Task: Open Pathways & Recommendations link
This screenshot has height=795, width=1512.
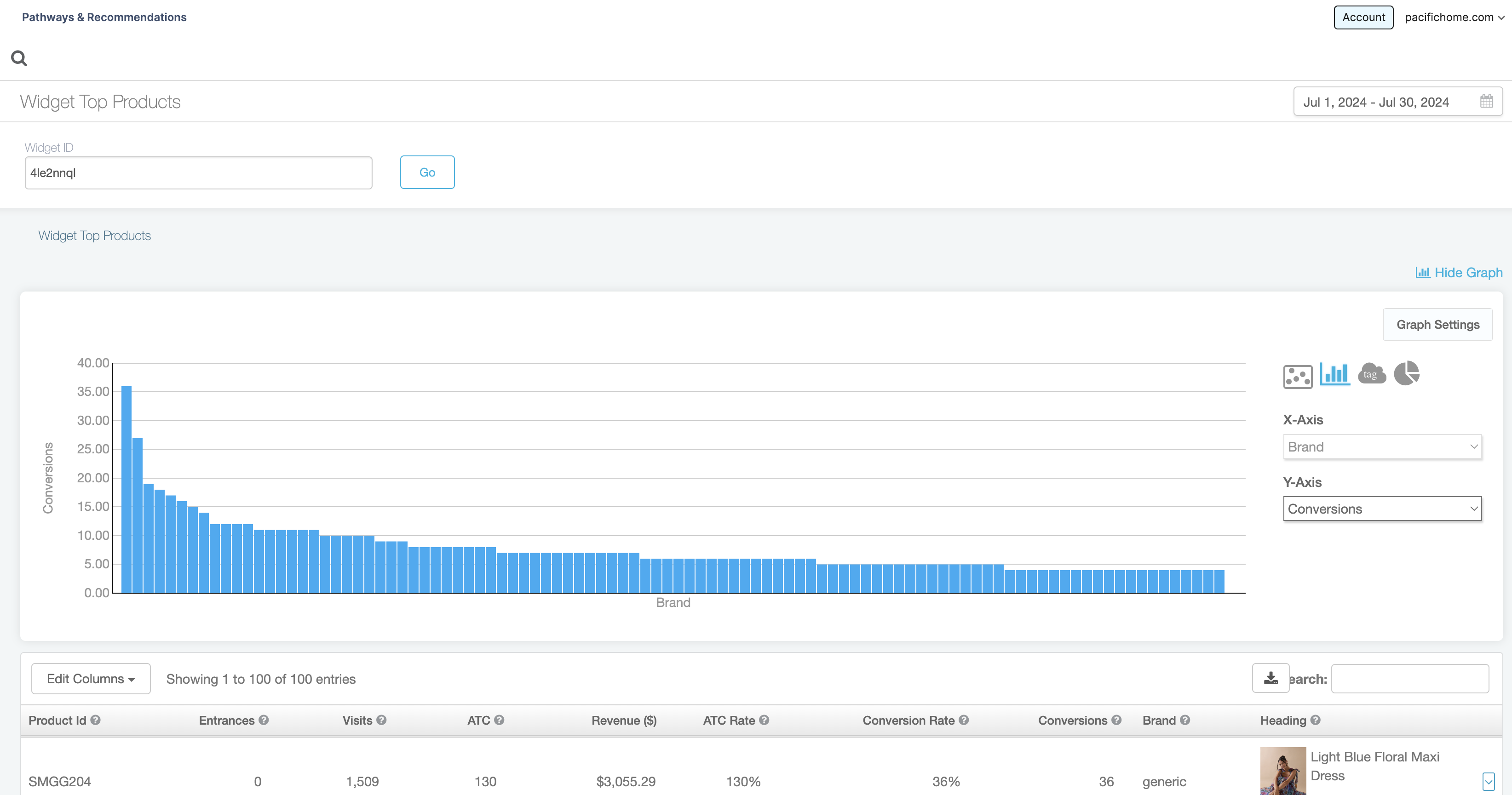Action: 104,17
